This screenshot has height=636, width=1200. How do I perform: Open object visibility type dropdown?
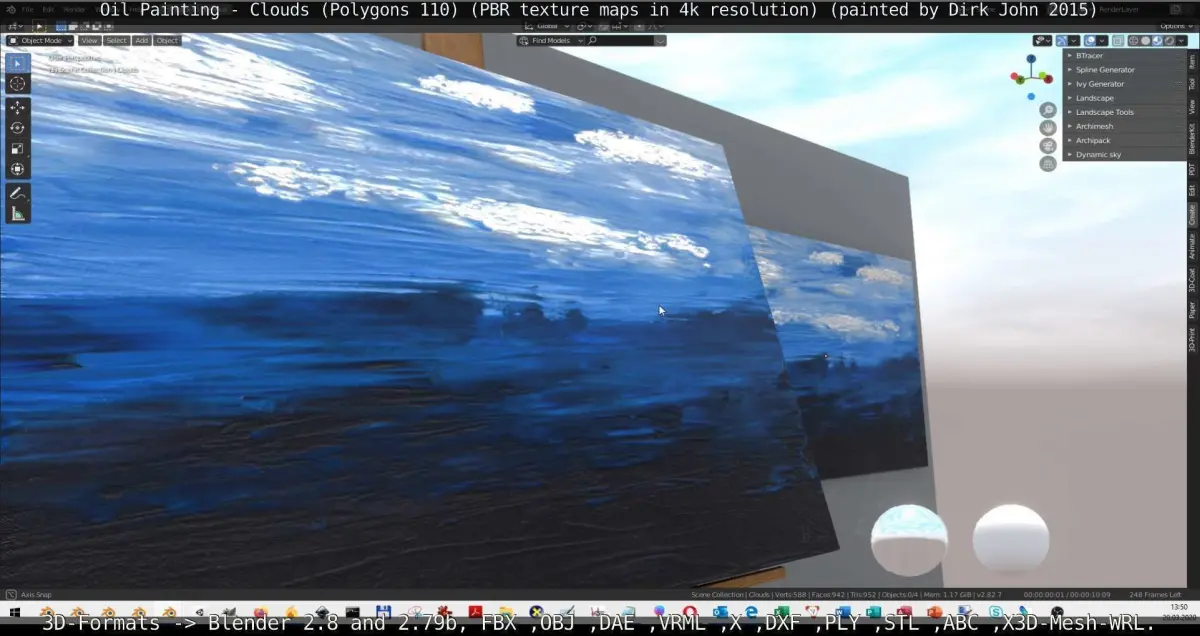pyautogui.click(x=1042, y=41)
